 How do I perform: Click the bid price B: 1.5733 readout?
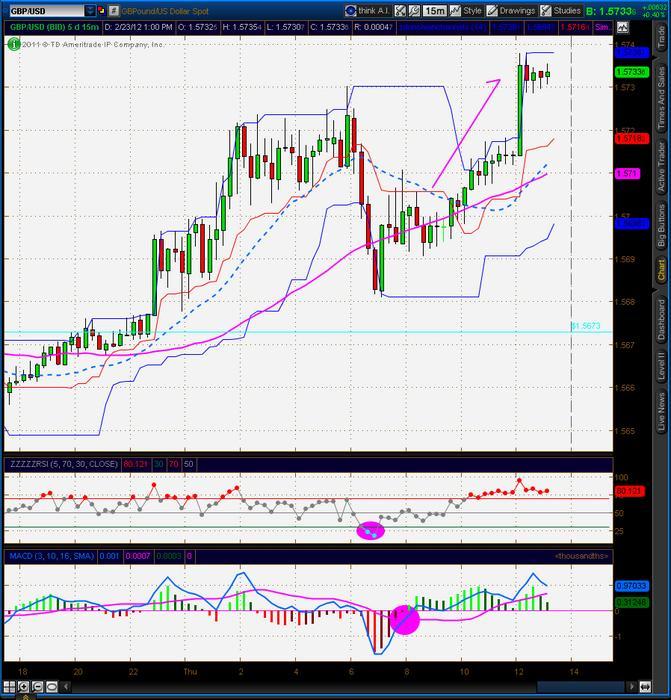click(611, 11)
